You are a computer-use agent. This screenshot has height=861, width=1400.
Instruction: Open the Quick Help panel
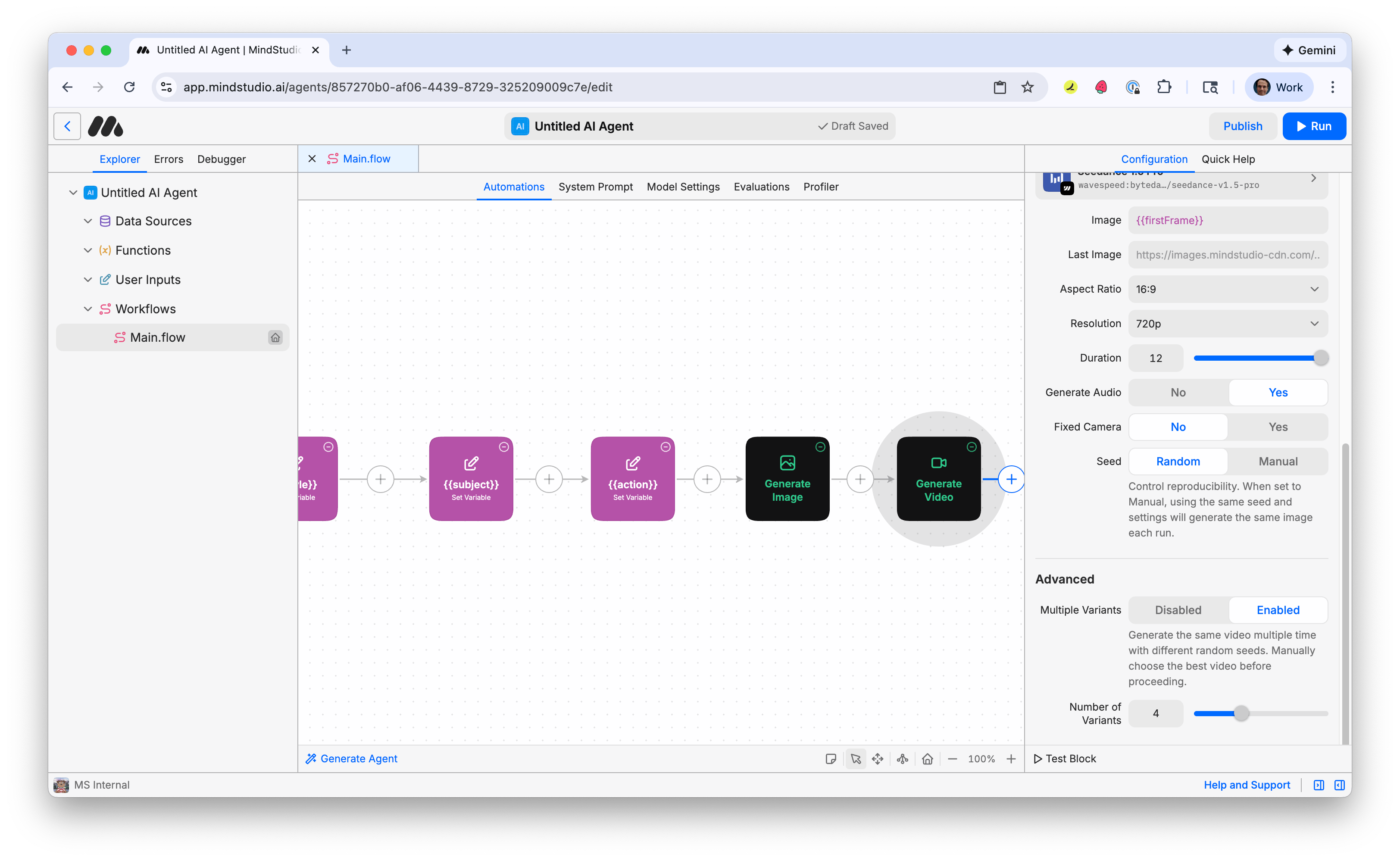1228,159
